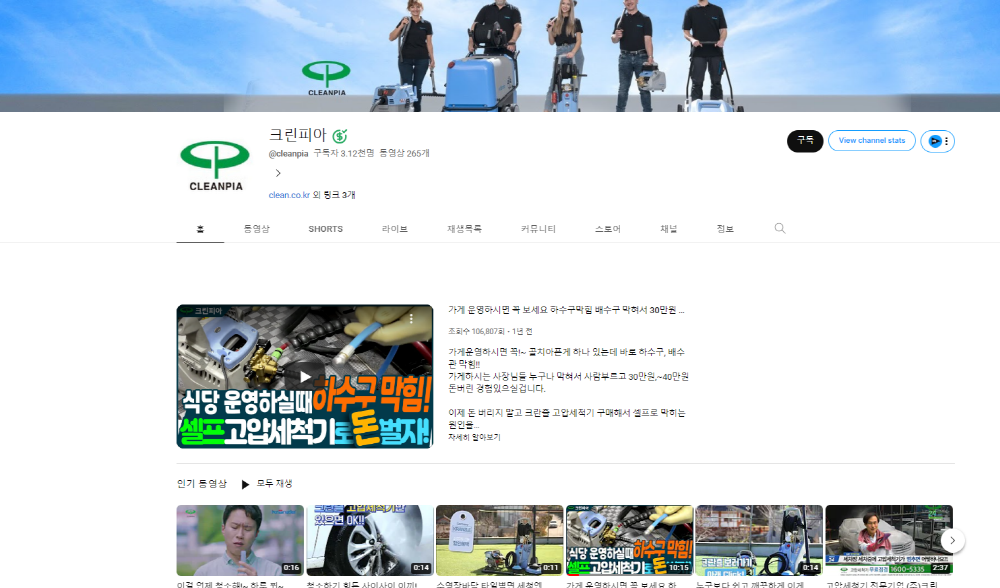Go to the 커뮤니티 tab

pos(538,229)
